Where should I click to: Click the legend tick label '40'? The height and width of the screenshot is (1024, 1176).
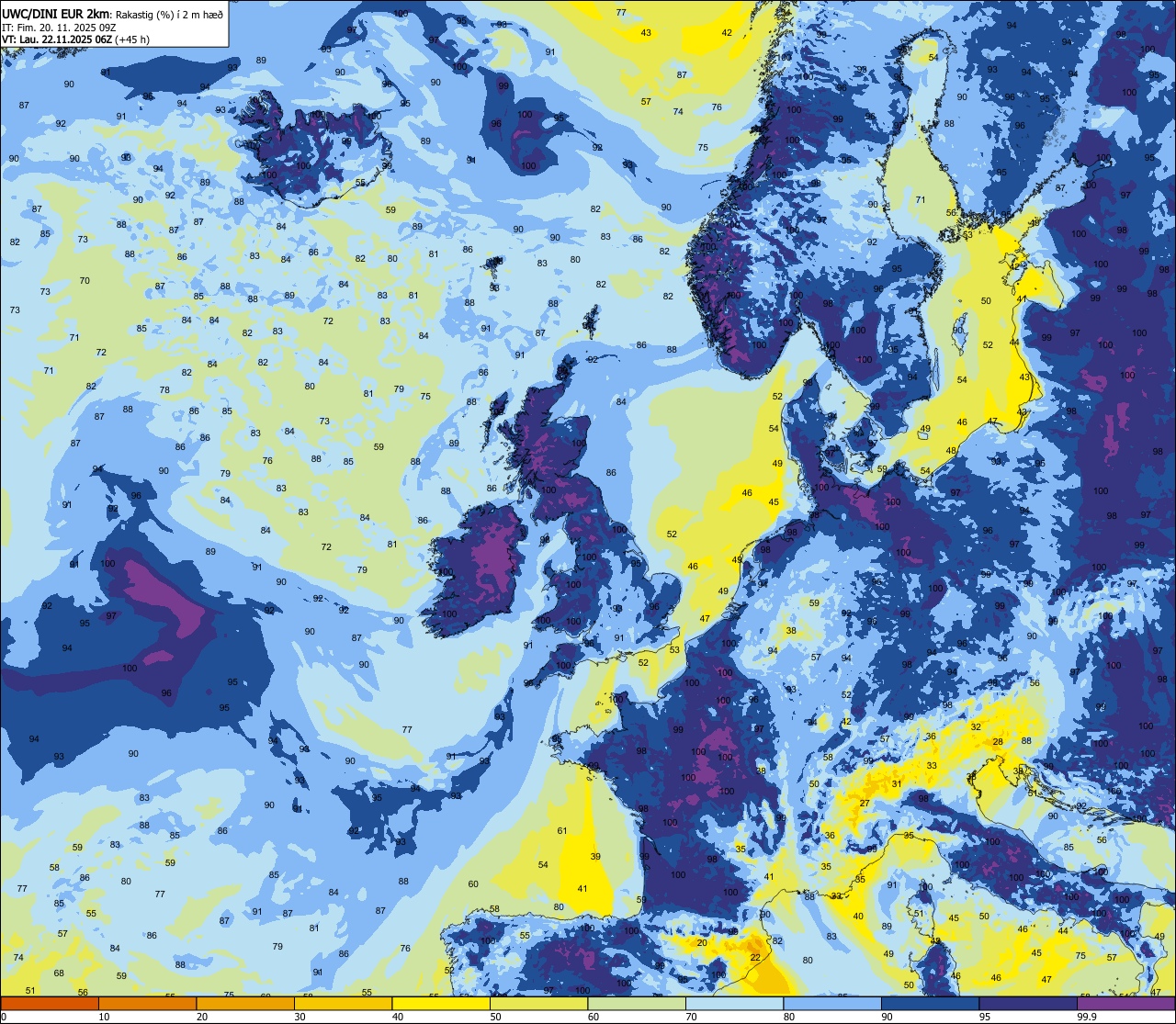click(398, 1017)
